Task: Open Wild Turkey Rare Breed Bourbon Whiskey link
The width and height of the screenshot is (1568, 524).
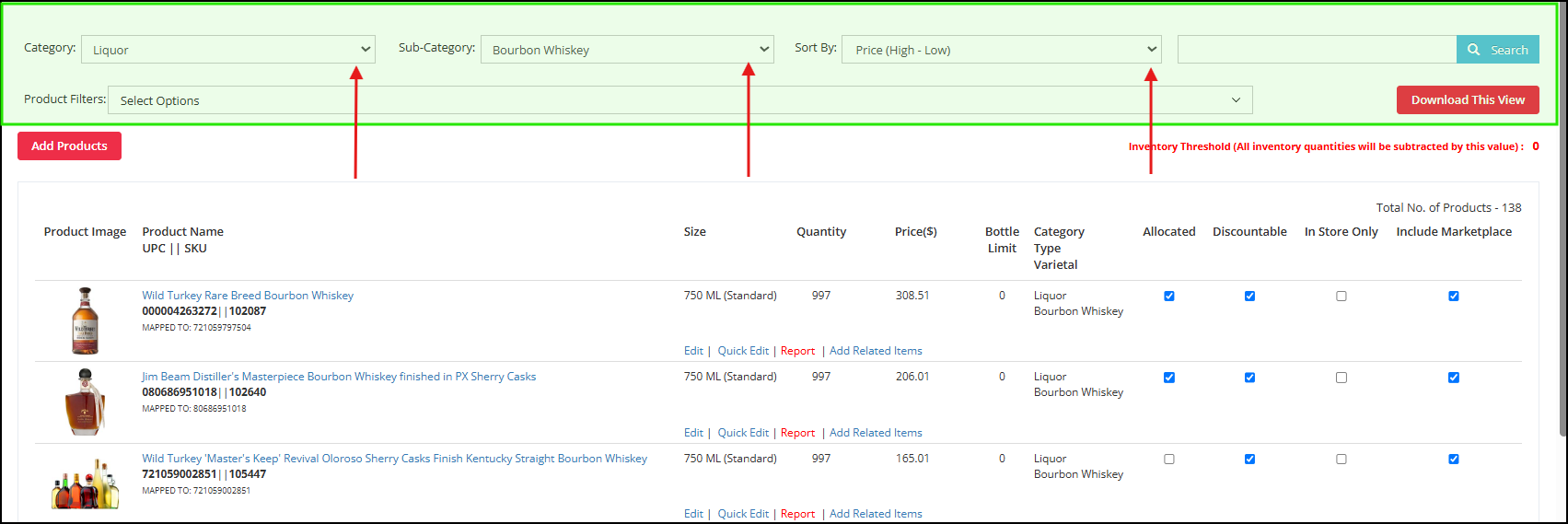Action: pyautogui.click(x=248, y=296)
